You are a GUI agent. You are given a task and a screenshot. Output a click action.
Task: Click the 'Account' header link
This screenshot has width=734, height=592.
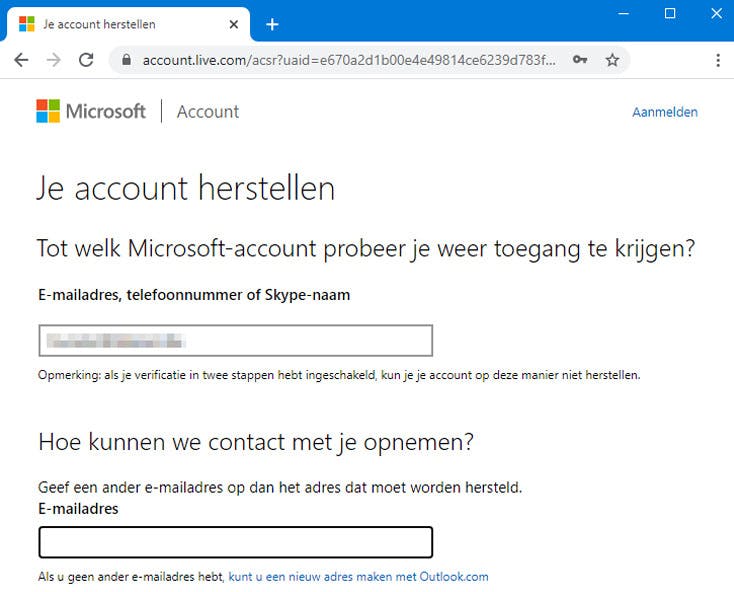coord(208,112)
